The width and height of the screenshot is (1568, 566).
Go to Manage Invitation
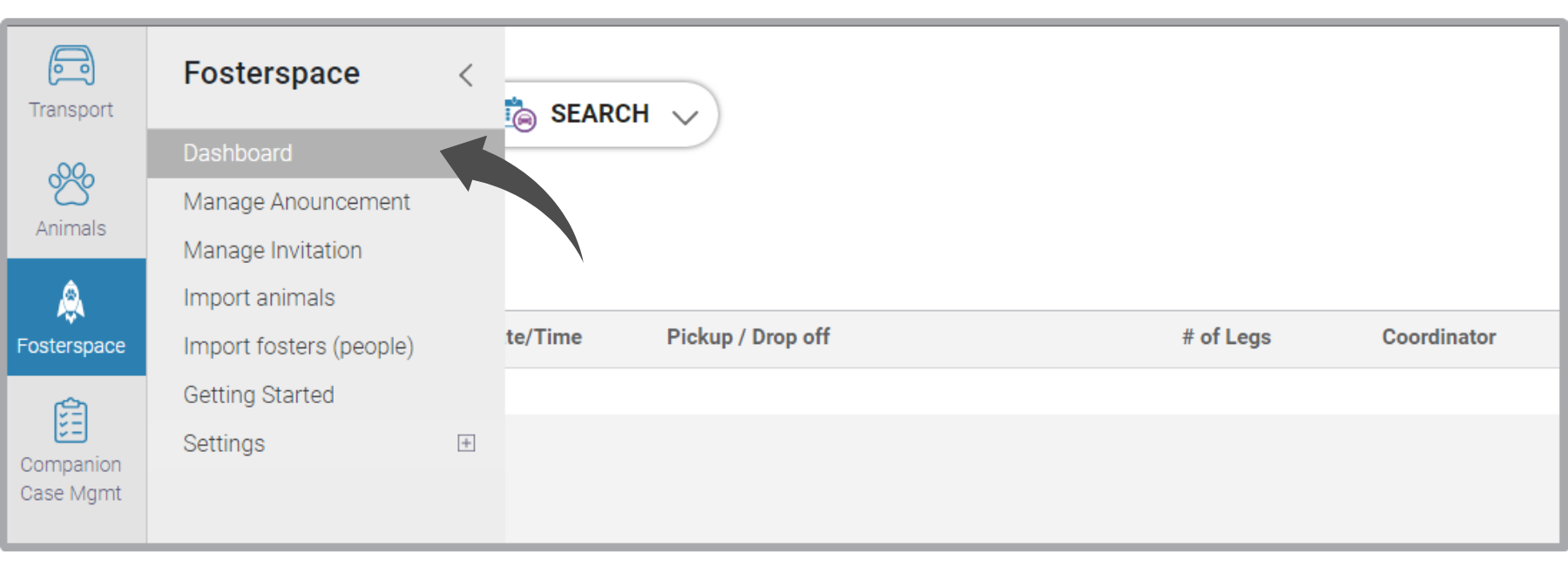273,251
